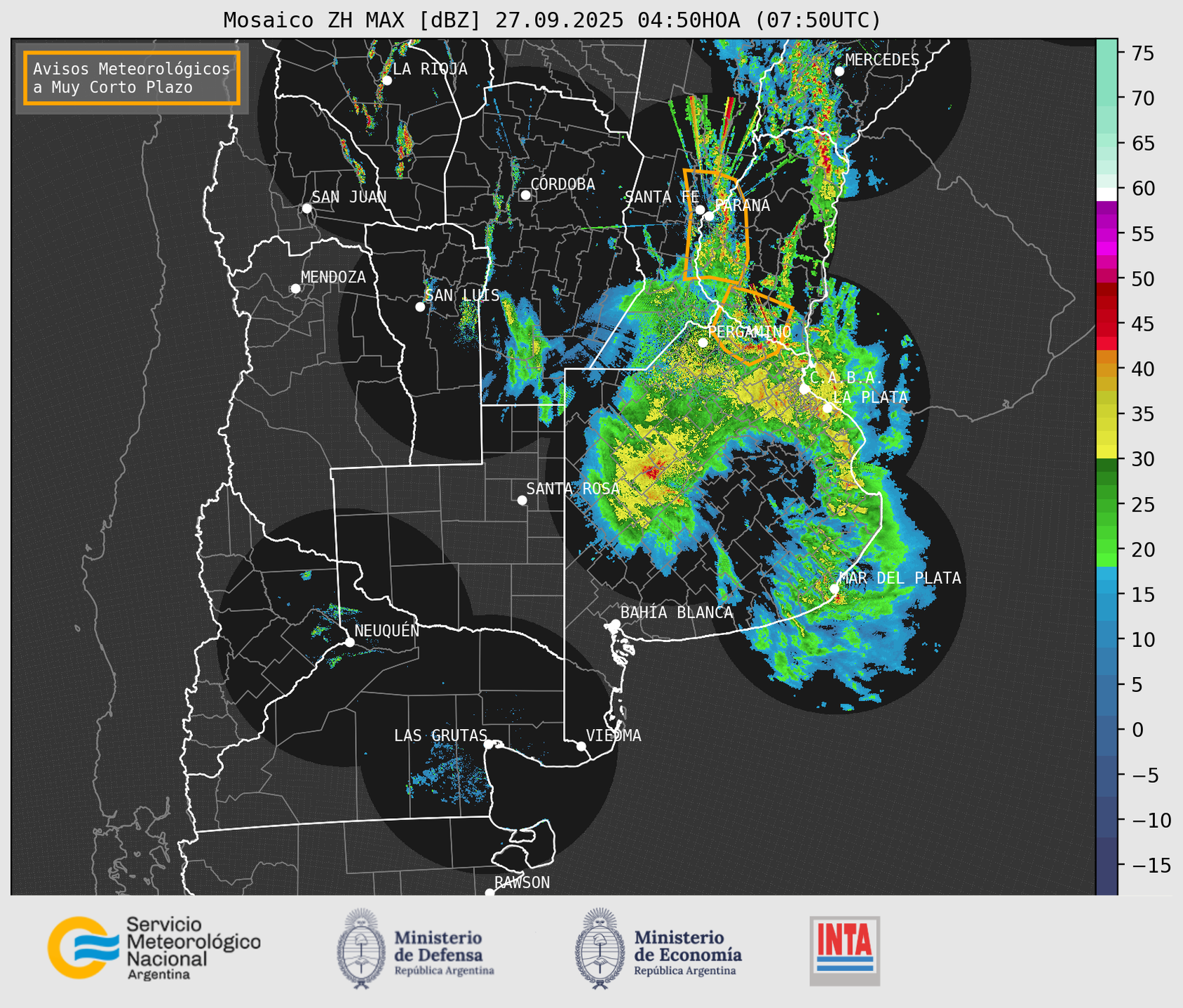Screen dimensions: 1183x1008
Task: Click the SAN JUAN city marker dot
Action: coord(306,208)
